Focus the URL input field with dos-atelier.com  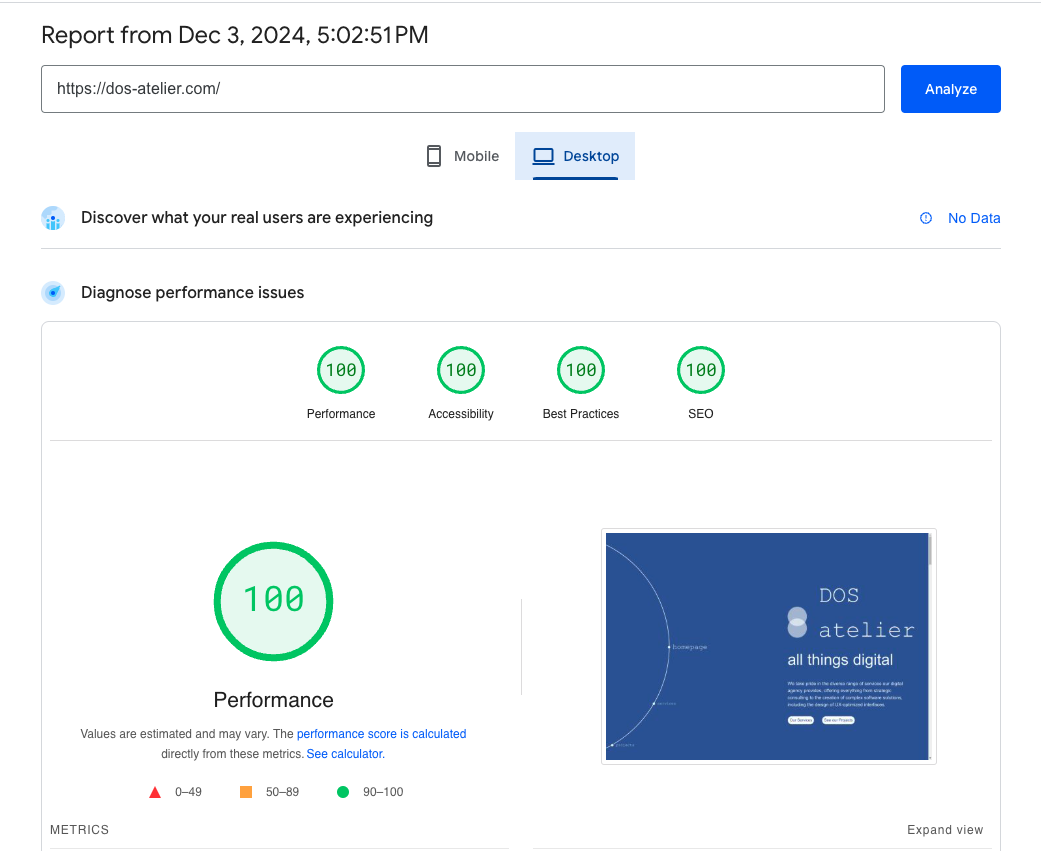click(x=463, y=89)
